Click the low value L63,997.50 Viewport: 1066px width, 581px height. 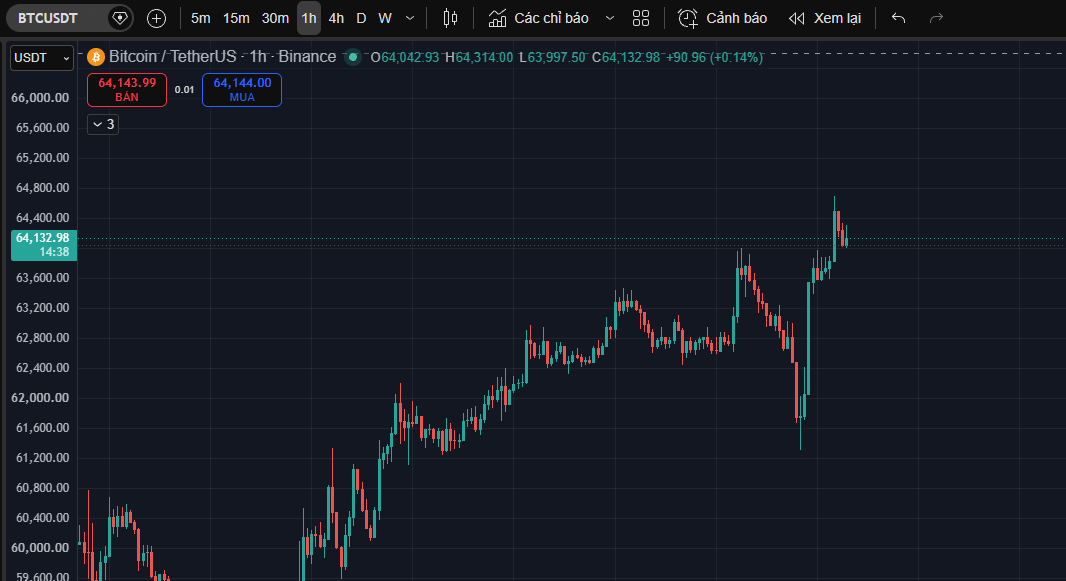click(x=552, y=58)
